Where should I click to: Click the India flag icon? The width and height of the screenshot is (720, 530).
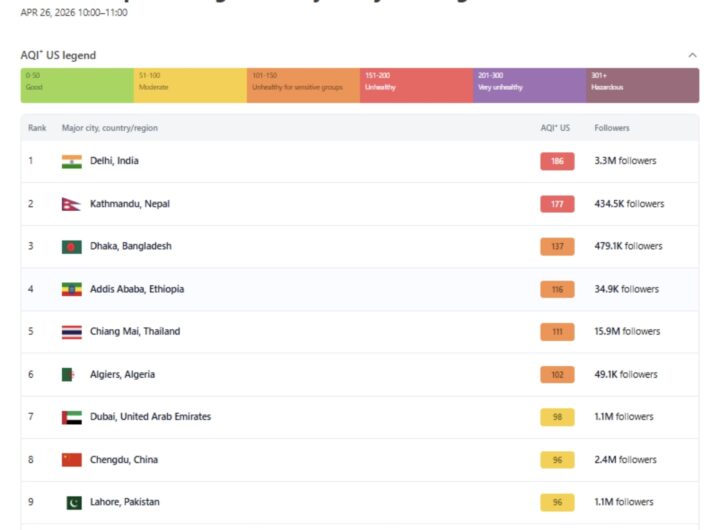tap(71, 161)
